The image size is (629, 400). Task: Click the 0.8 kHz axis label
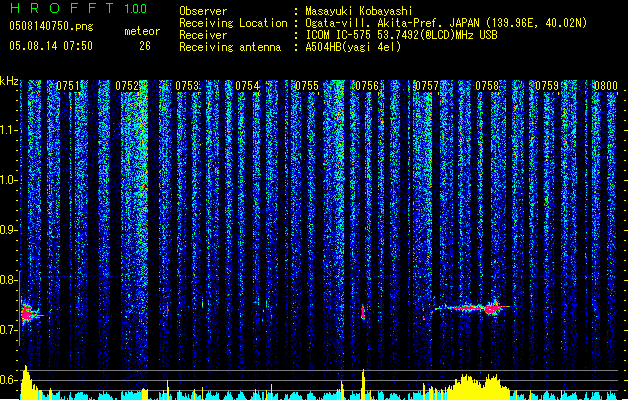click(x=9, y=280)
